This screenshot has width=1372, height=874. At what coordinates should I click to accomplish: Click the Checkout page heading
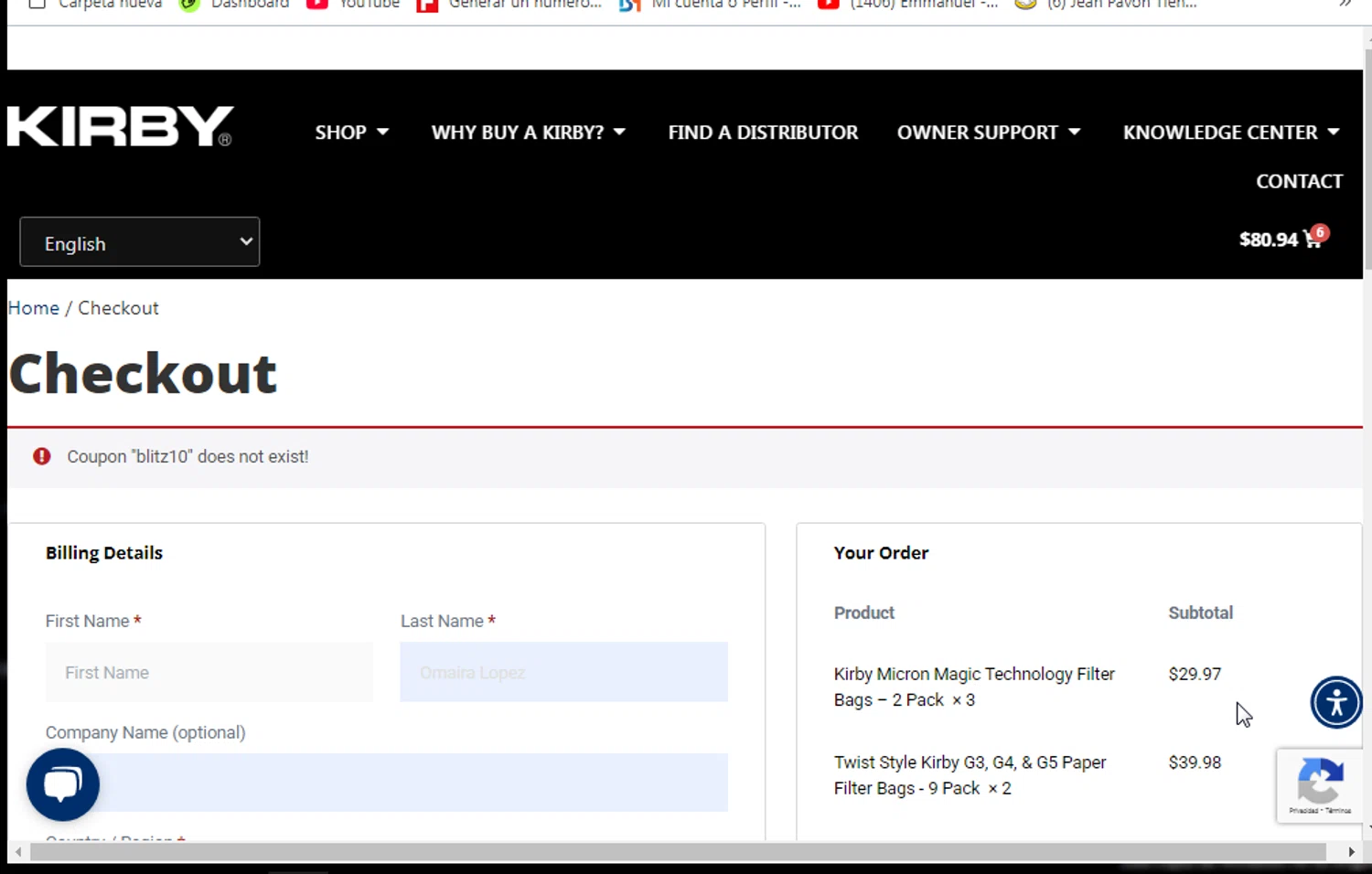click(143, 373)
